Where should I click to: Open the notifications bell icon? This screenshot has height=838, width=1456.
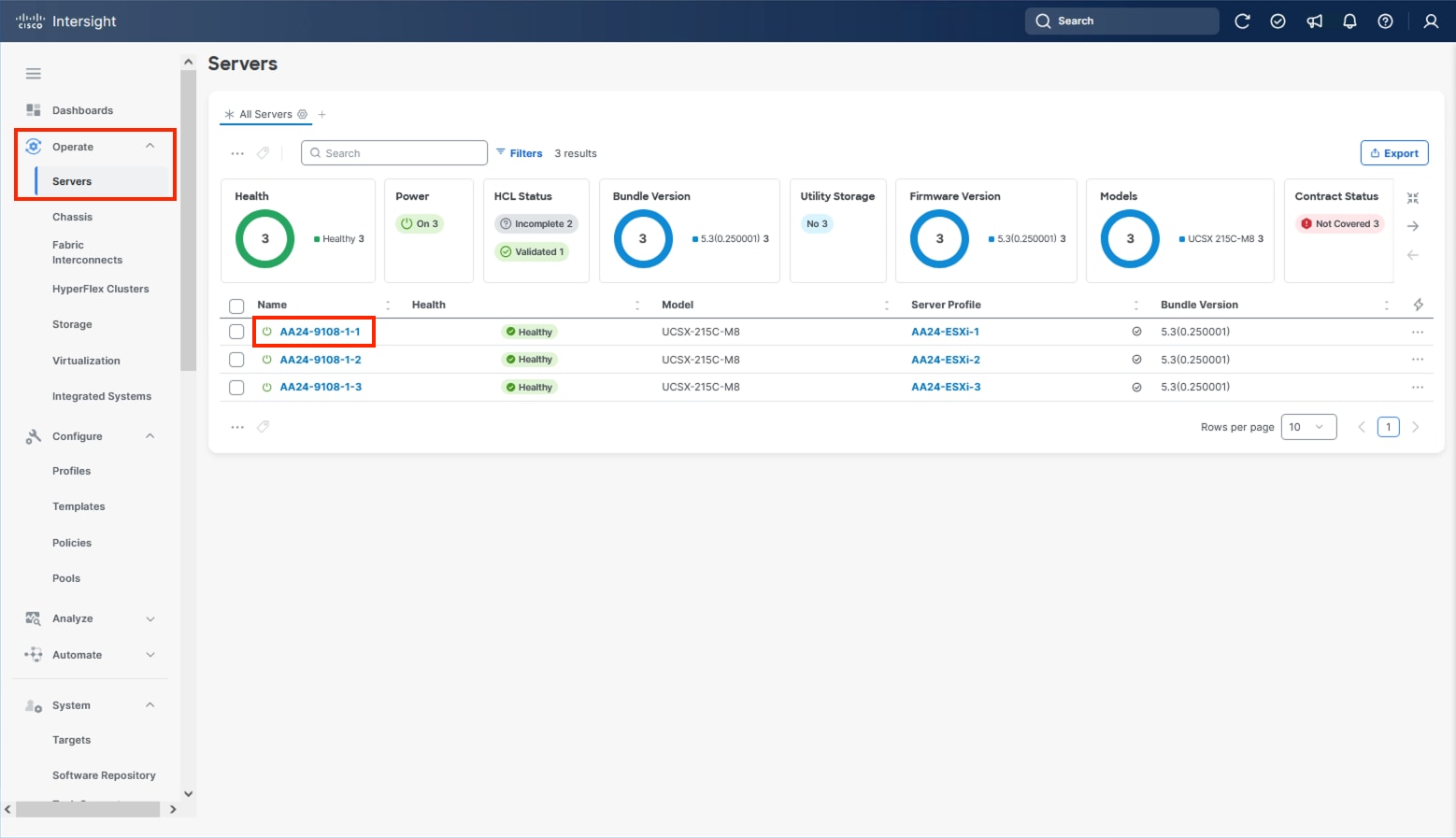point(1349,21)
